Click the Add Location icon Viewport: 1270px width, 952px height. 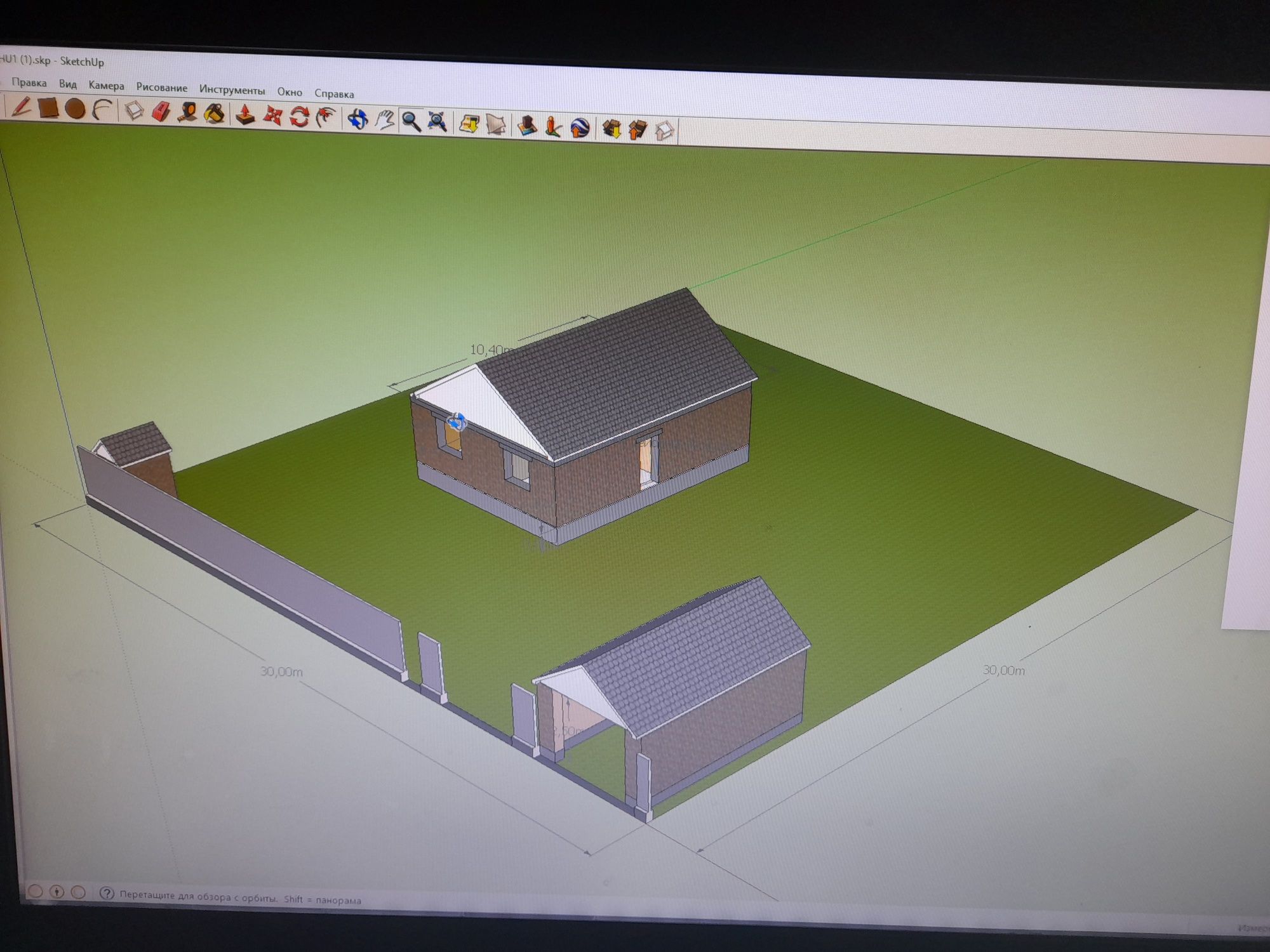click(x=469, y=123)
